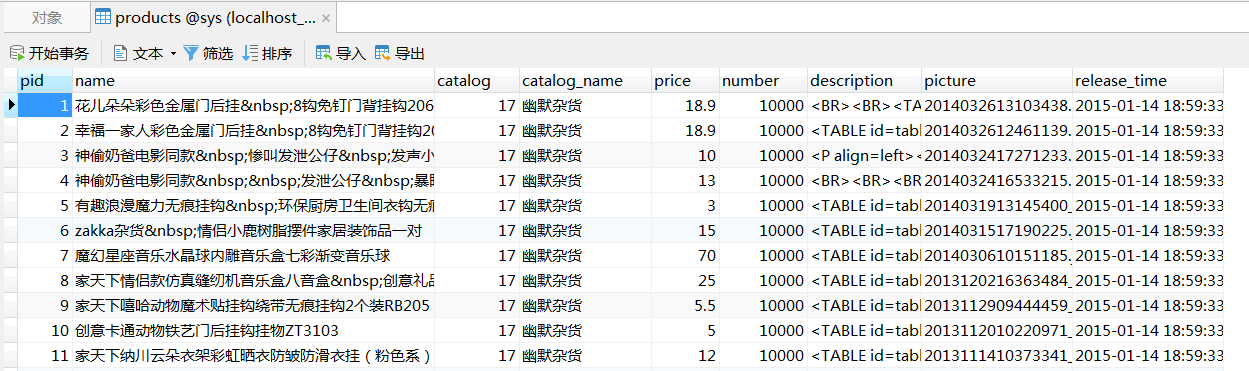Click the 排序 sort icon
The image size is (1249, 371).
pos(250,53)
